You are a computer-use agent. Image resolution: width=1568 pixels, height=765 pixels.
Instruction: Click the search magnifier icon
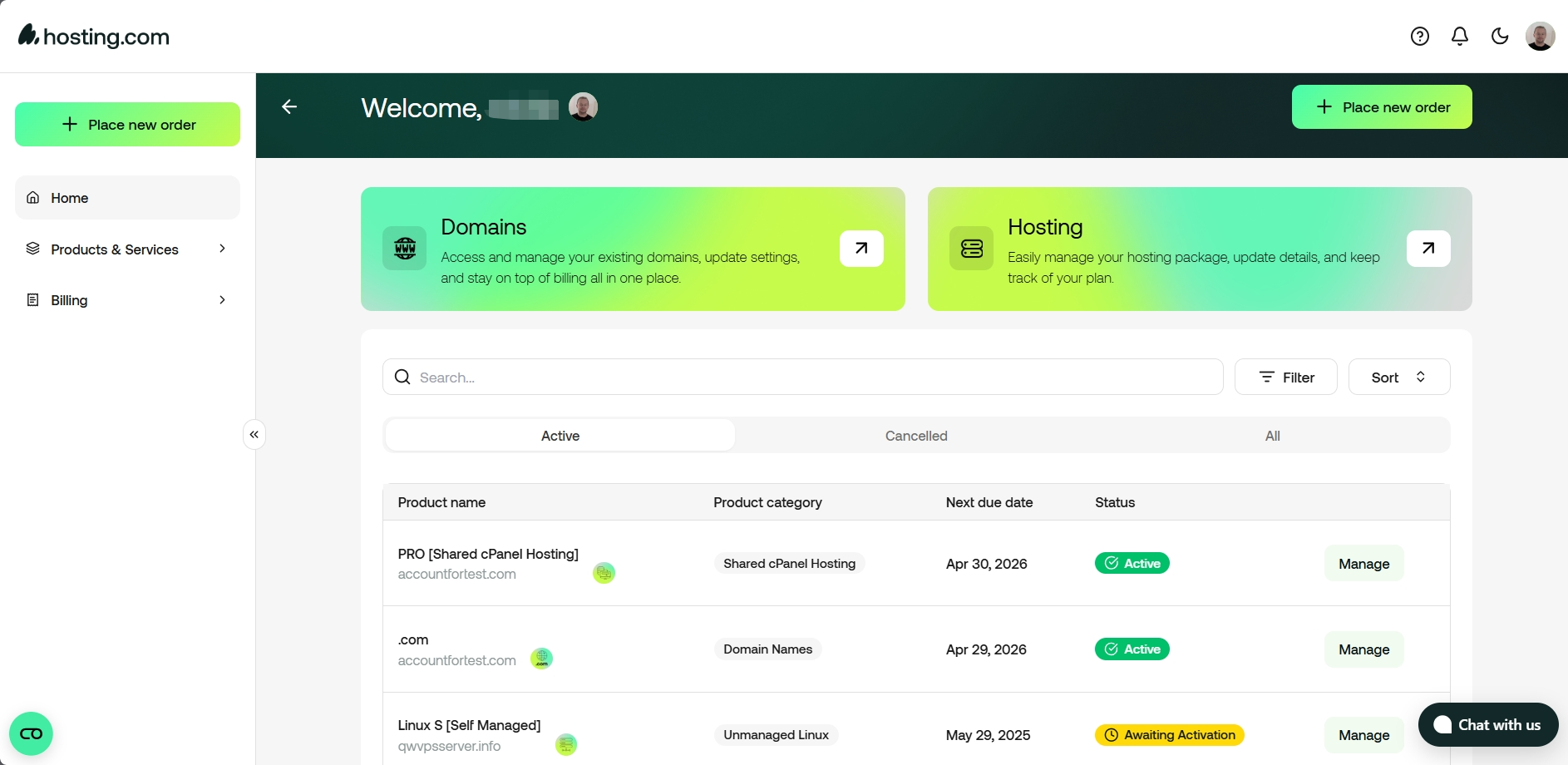402,378
